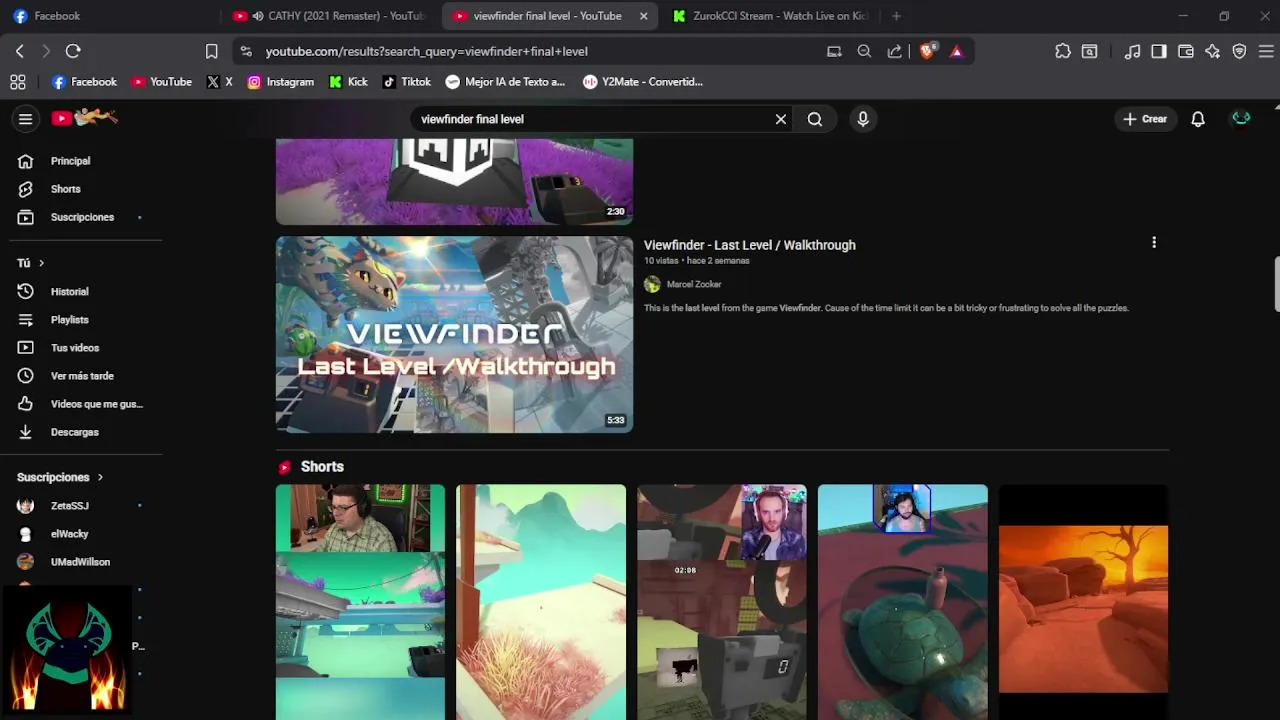Open Kick bookmark in bookmarks bar

click(349, 82)
